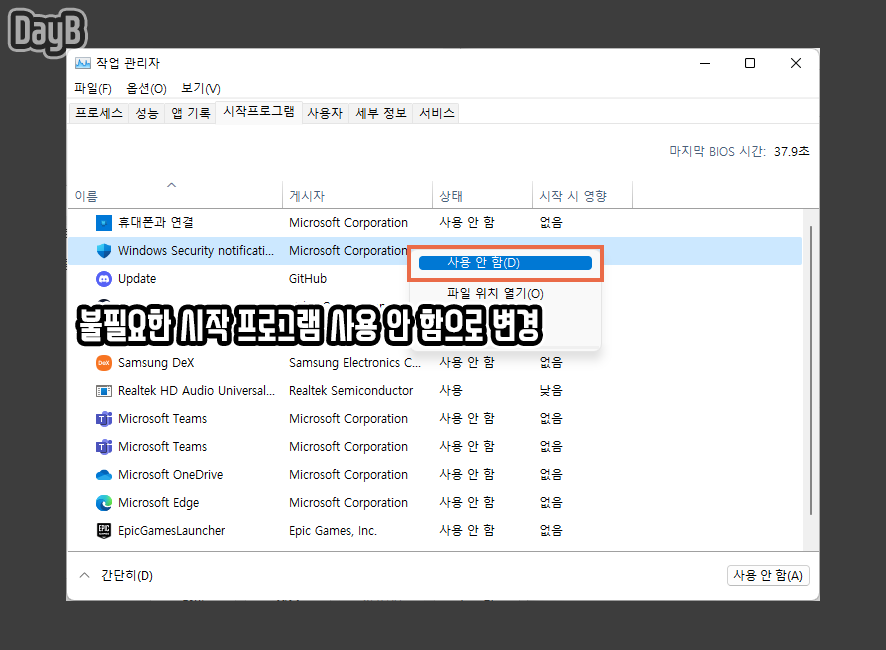
Task: Select the Microsoft OneDrive row name
Action: coord(171,475)
